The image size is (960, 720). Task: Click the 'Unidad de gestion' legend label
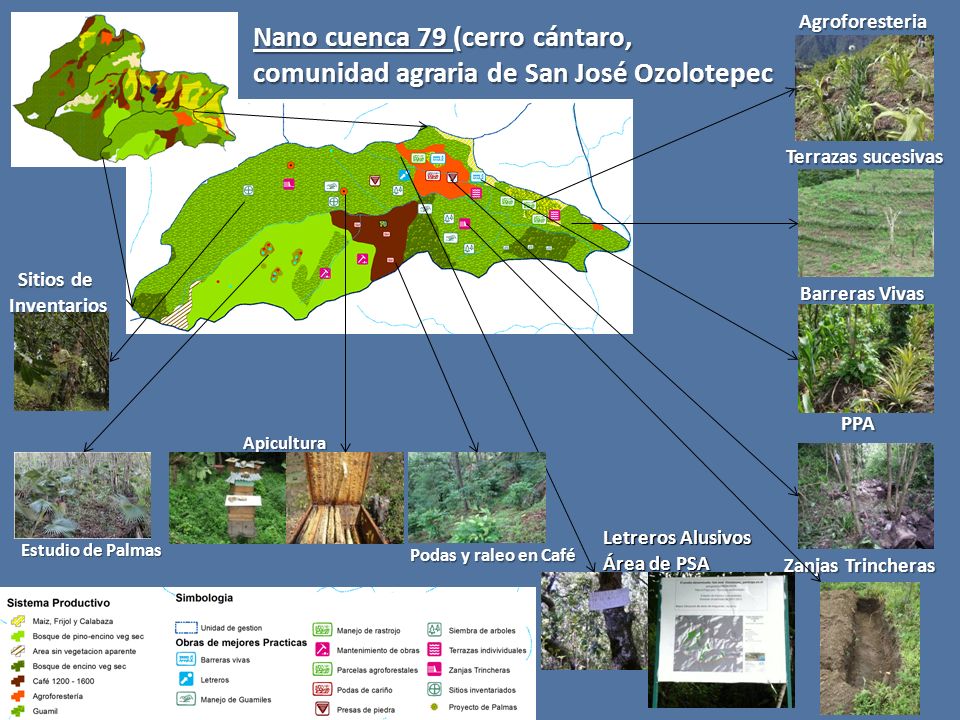[x=231, y=628]
